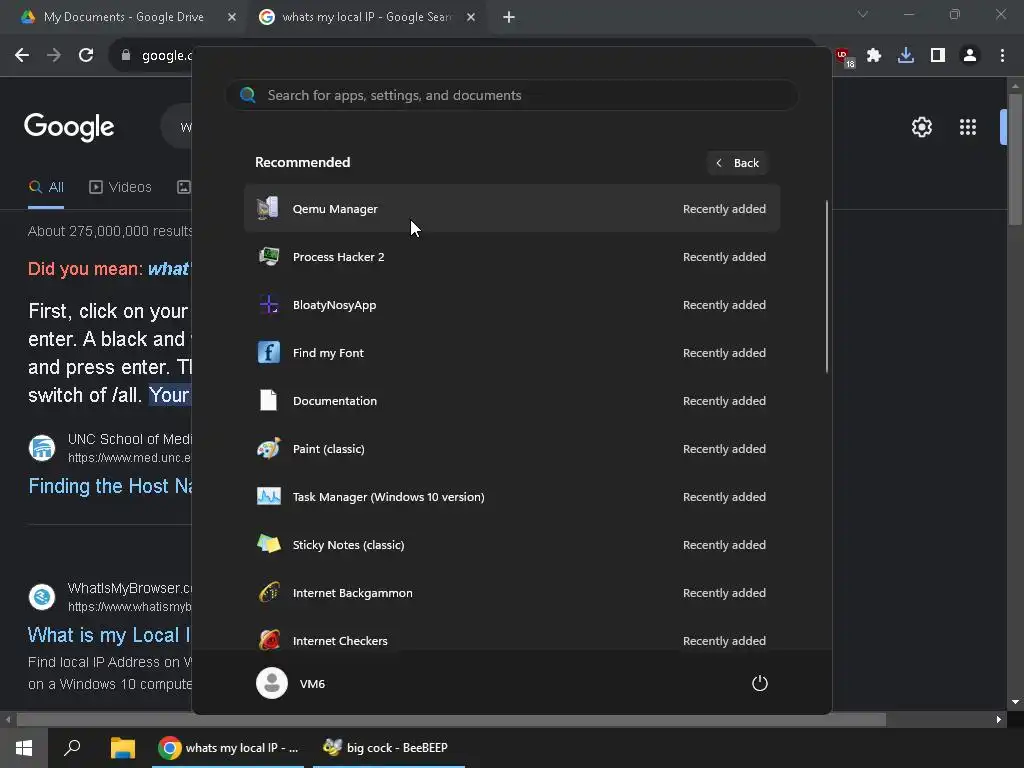Click Google logo
1024x768 pixels.
[69, 127]
